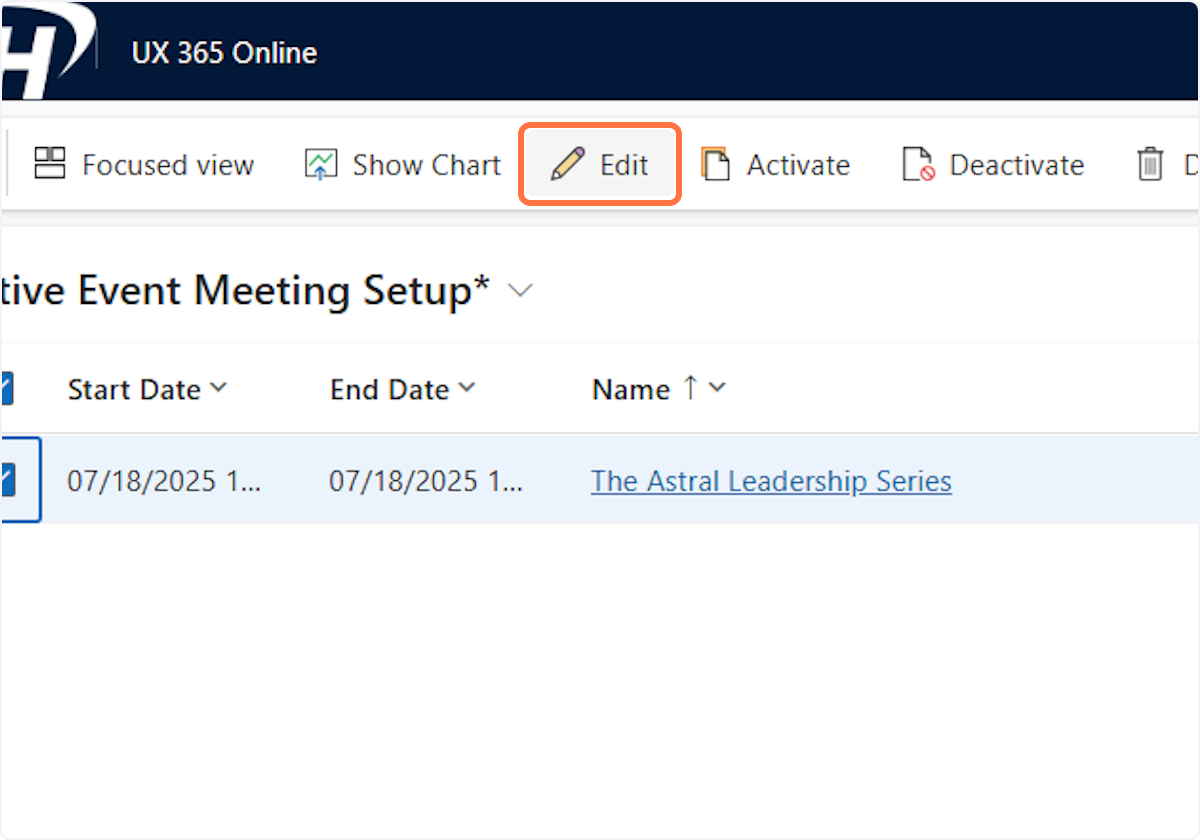The height and width of the screenshot is (840, 1200).
Task: Expand the End Date column menu
Action: click(x=466, y=388)
